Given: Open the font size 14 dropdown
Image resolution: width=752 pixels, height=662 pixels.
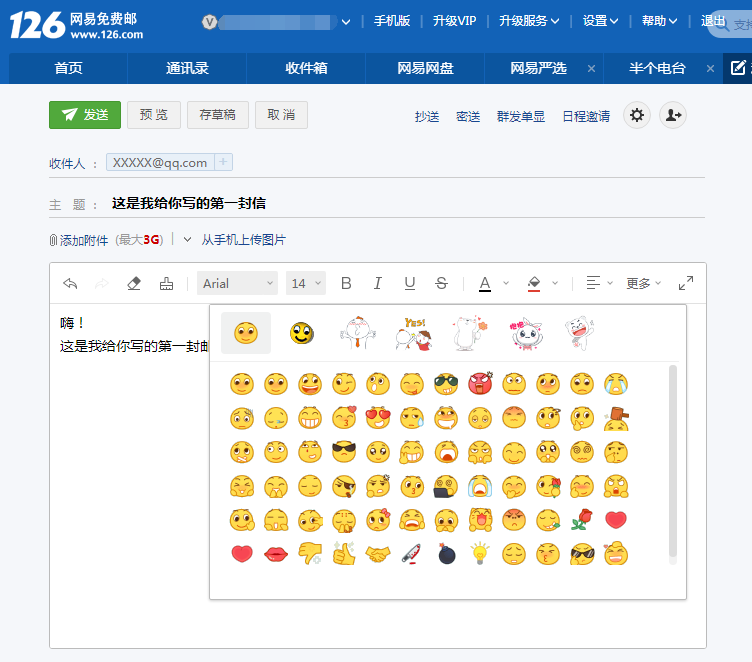Looking at the screenshot, I should [305, 284].
